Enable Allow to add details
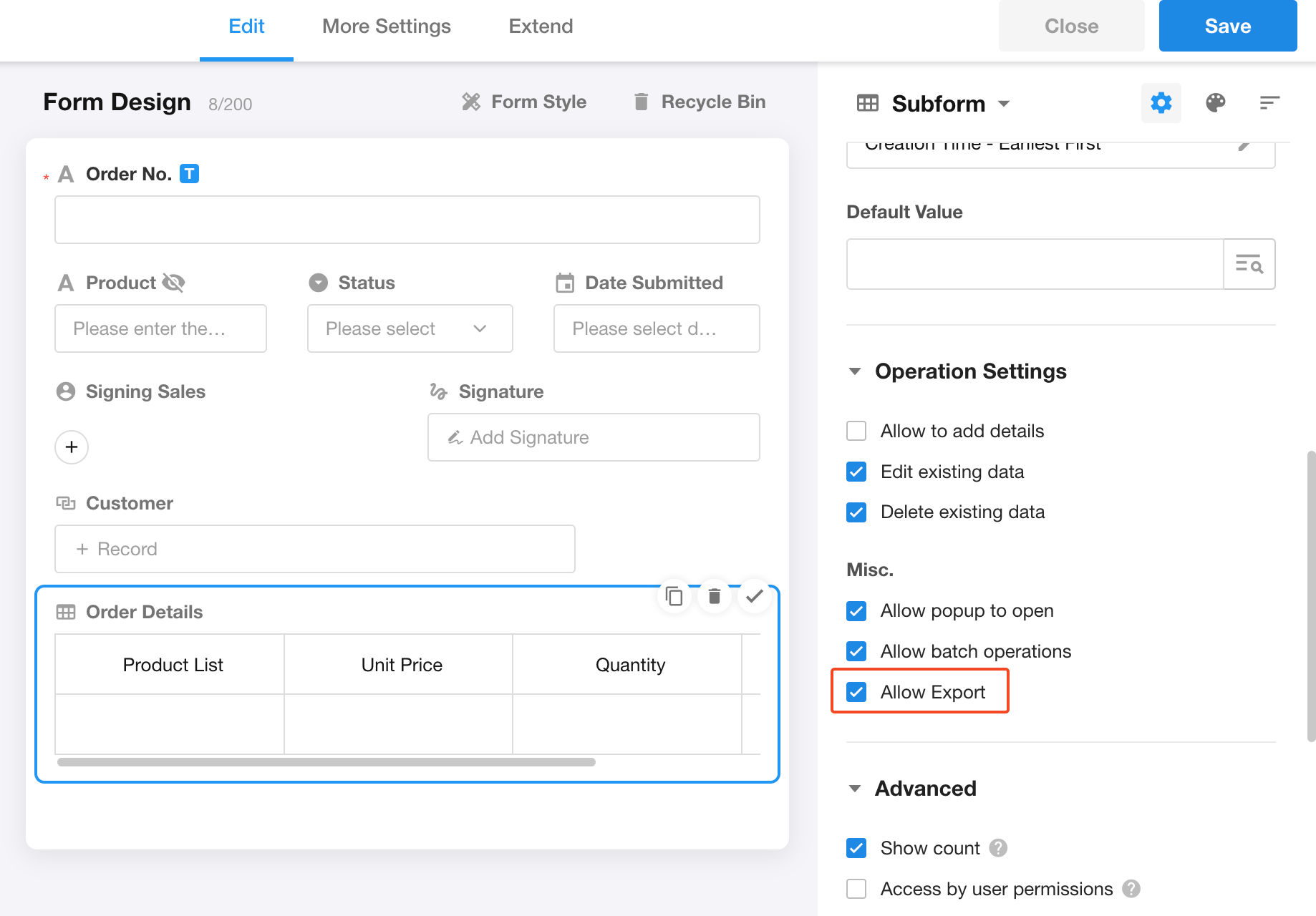1316x916 pixels. click(x=856, y=431)
